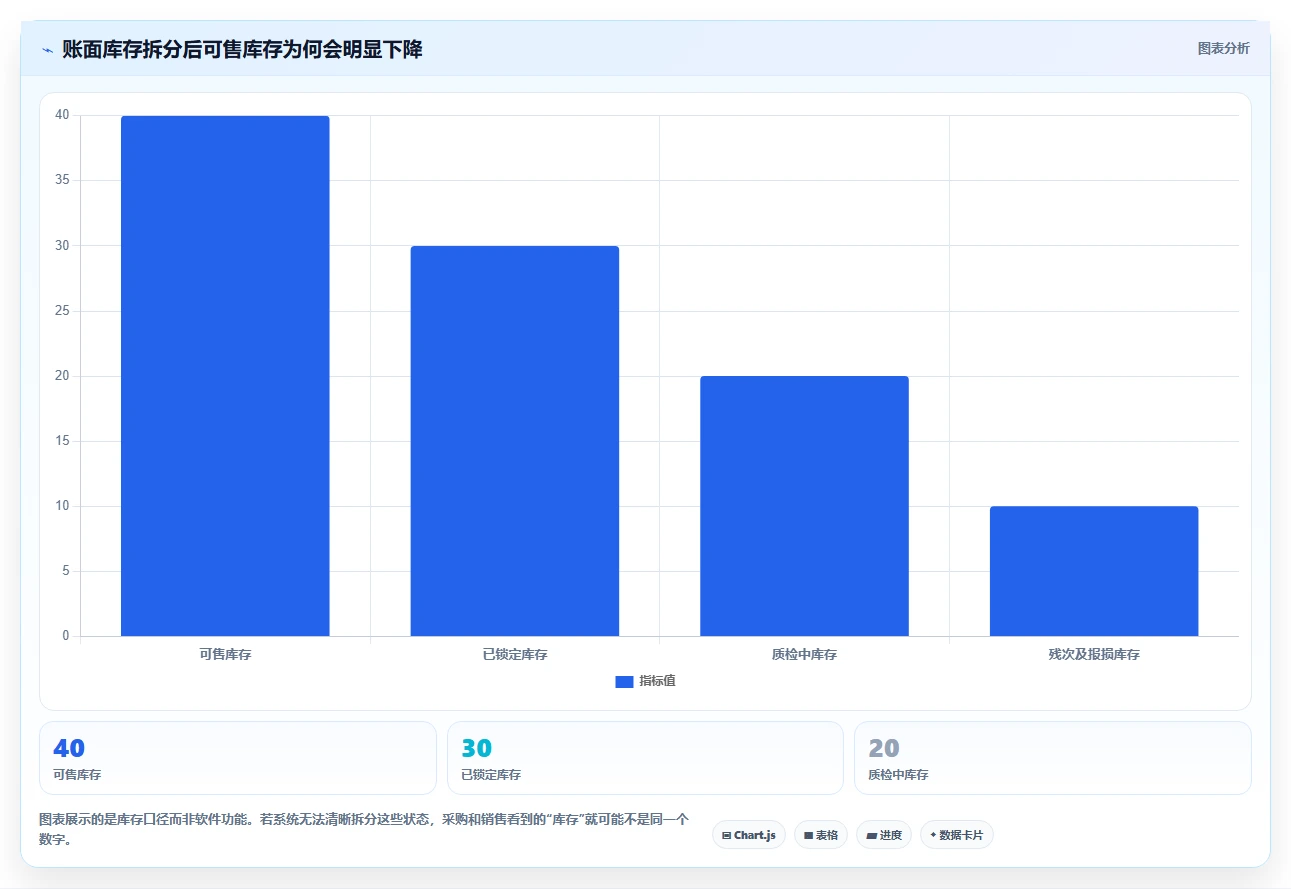
Task: Click y-axis tick value 40
Action: tap(62, 115)
